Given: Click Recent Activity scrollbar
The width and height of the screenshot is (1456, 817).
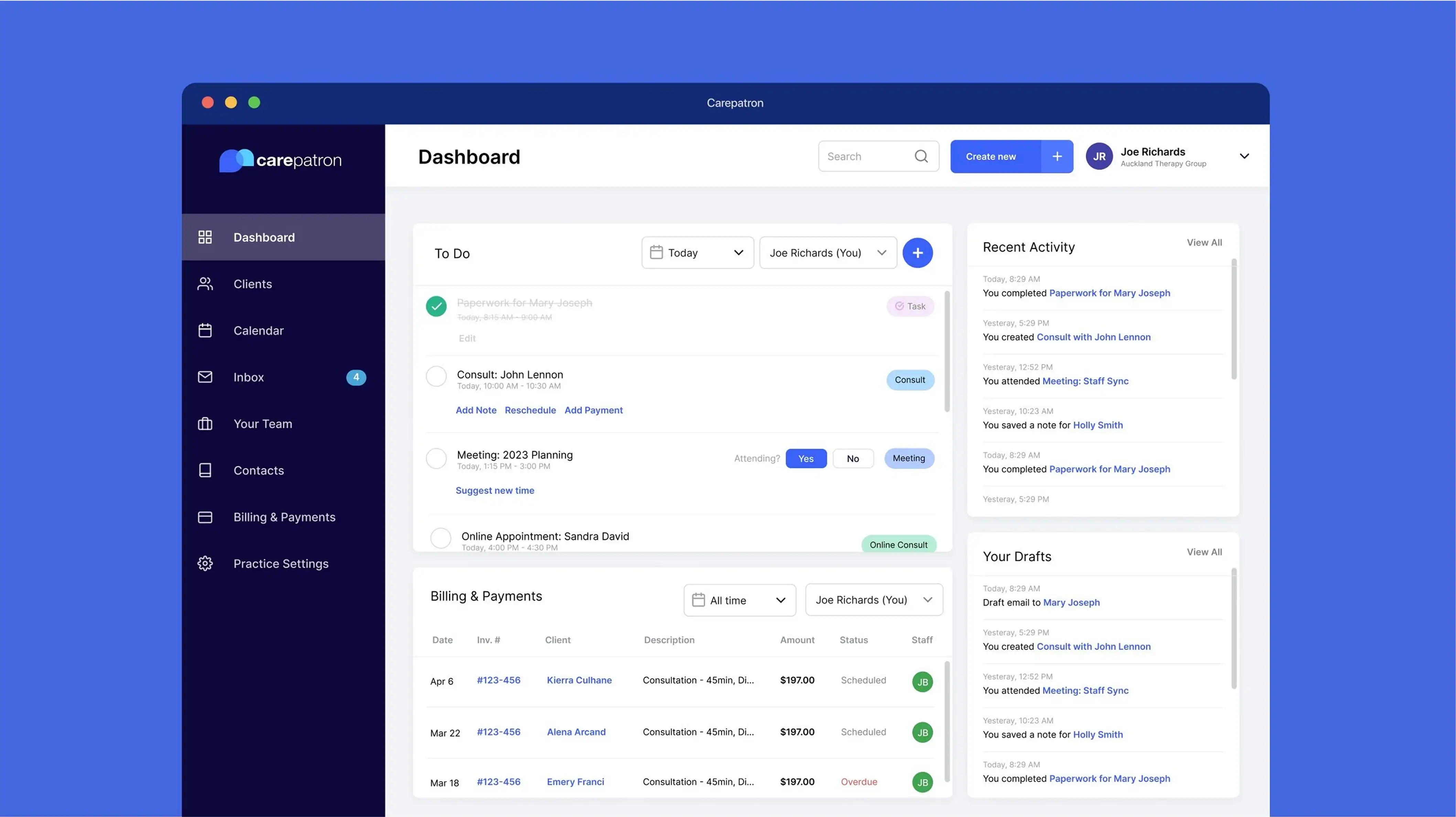Looking at the screenshot, I should 1234,319.
